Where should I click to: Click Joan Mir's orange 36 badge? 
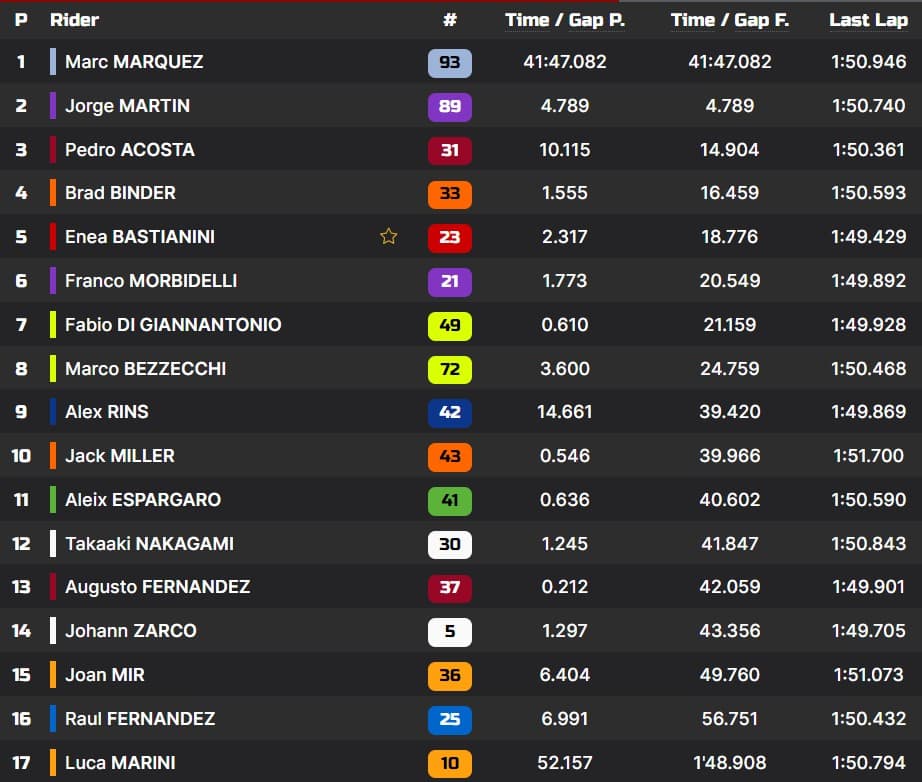pos(449,675)
